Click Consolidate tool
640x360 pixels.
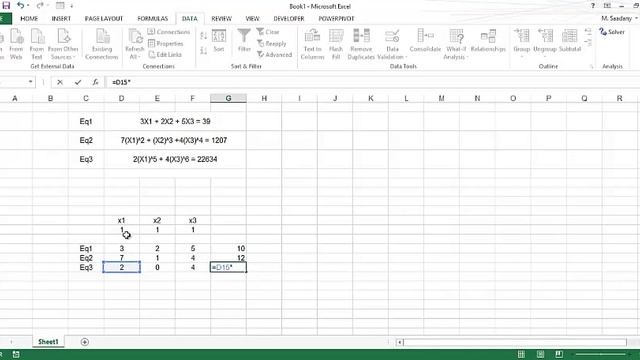pyautogui.click(x=425, y=40)
